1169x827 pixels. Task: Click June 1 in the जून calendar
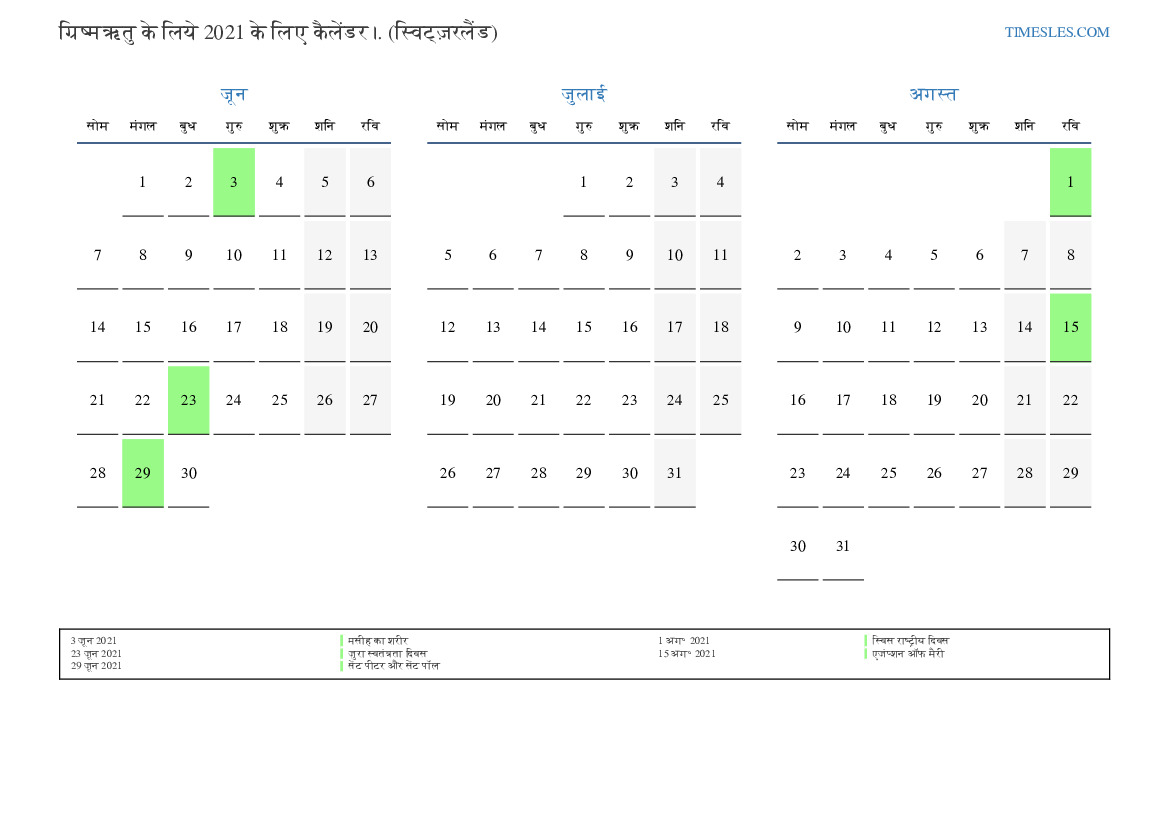143,182
